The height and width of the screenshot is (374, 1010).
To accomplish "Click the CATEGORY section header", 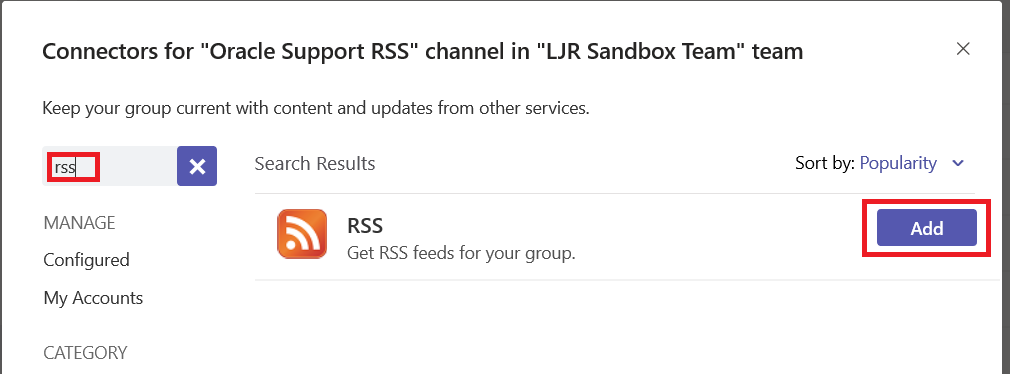I will pos(85,353).
